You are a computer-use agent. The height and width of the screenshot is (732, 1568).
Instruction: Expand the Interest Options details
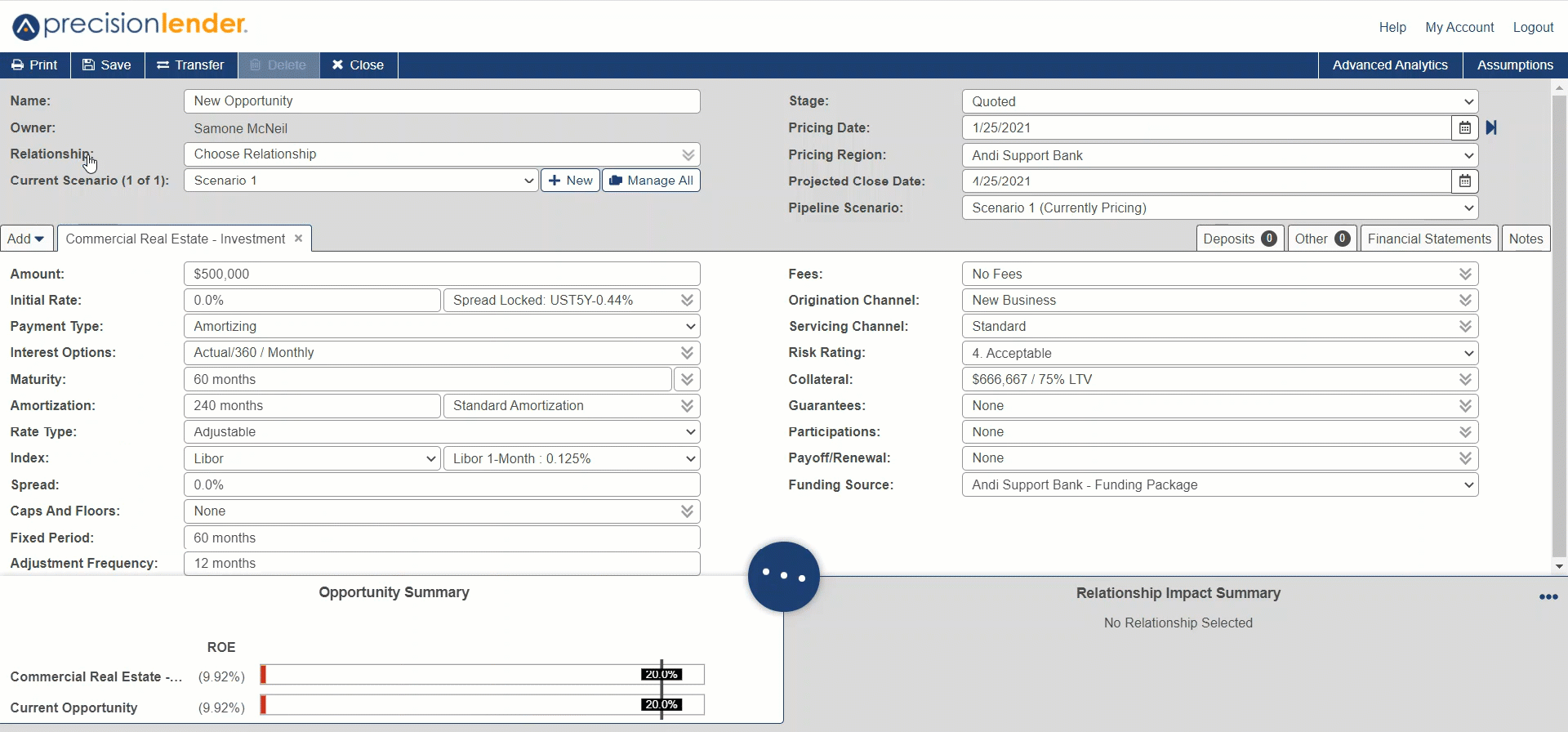(688, 352)
